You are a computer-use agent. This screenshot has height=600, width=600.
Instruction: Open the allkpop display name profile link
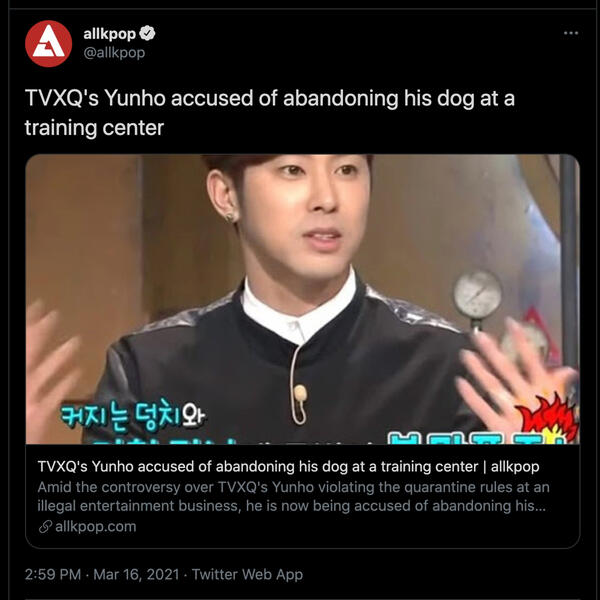pyautogui.click(x=109, y=34)
